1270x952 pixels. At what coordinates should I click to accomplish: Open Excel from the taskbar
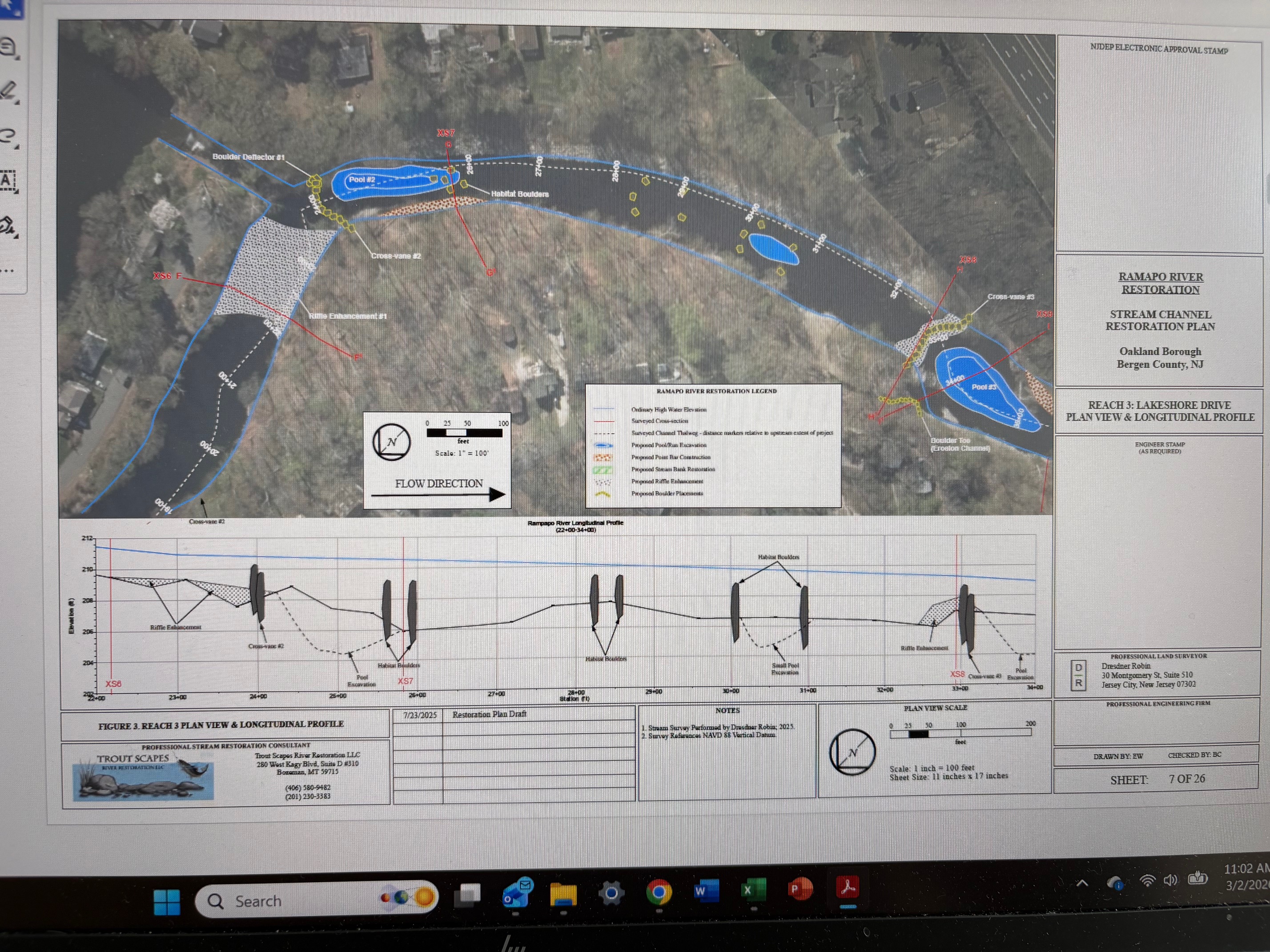[x=753, y=891]
